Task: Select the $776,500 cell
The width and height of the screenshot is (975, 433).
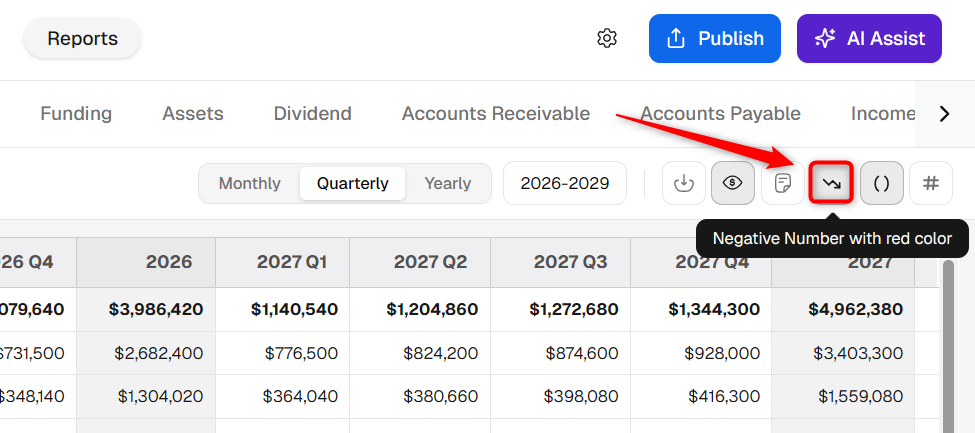Action: point(283,353)
